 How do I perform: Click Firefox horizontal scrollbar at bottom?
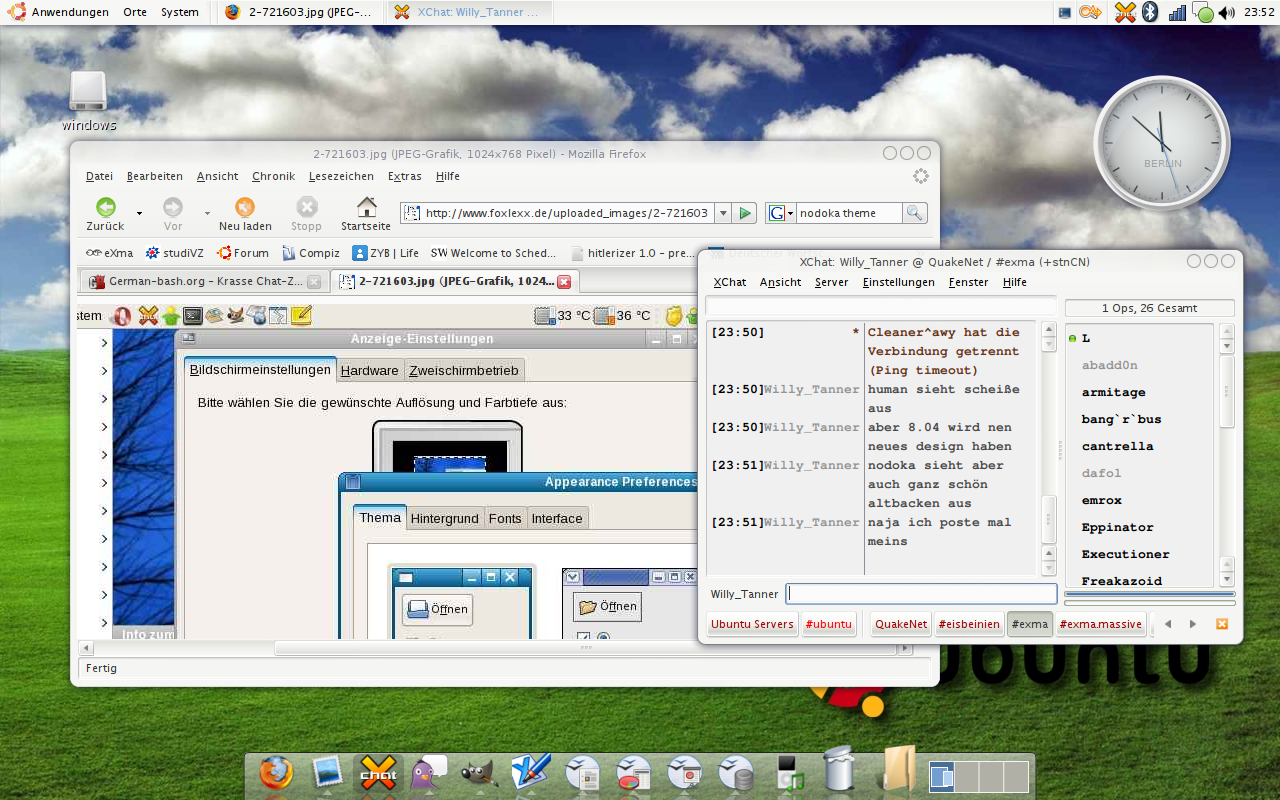[x=585, y=648]
